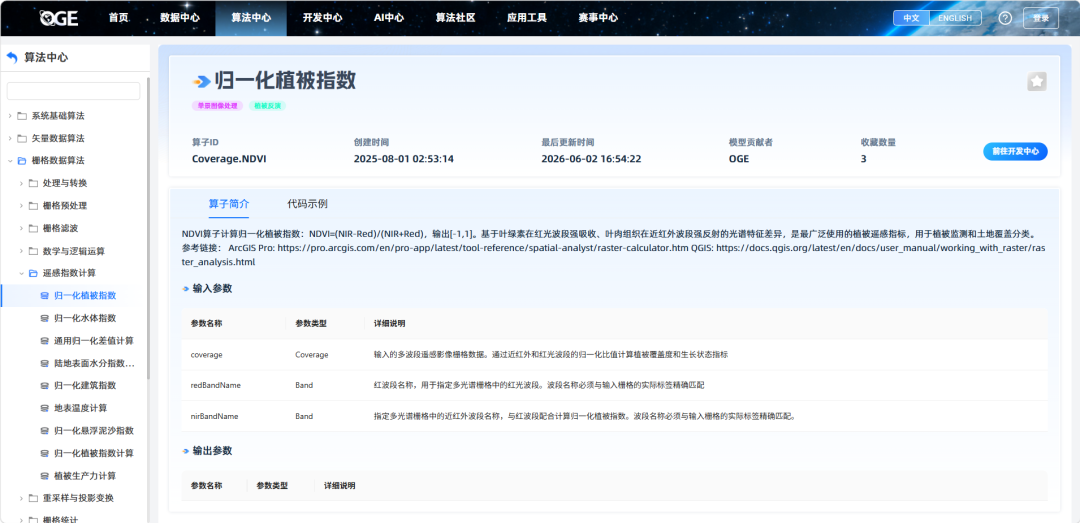Click the icon next to 陆地表面水分指数
The height and width of the screenshot is (523, 1080).
point(45,363)
